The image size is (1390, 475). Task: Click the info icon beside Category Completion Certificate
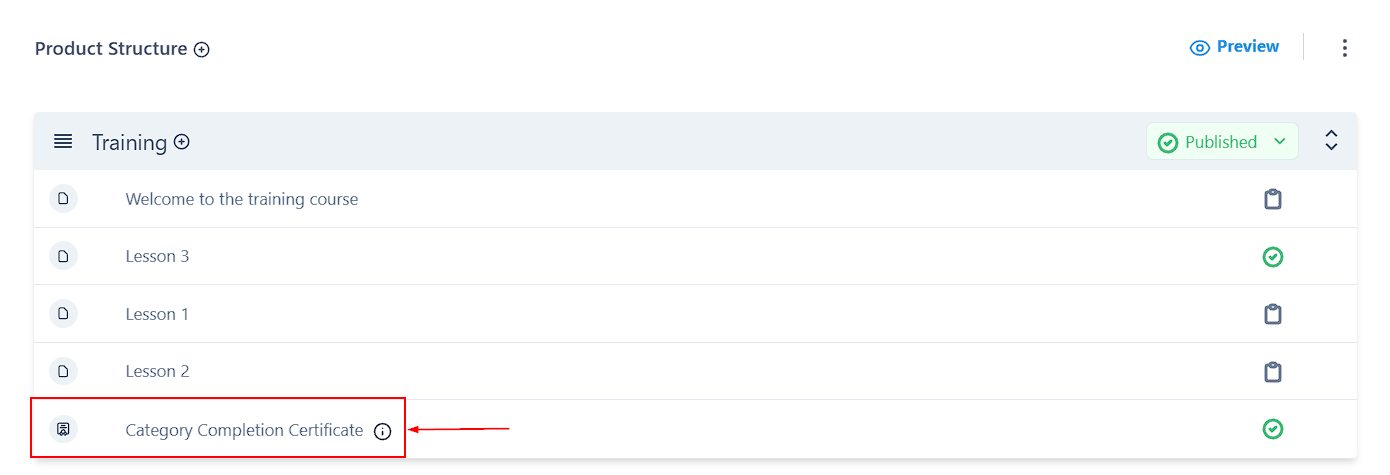click(382, 431)
